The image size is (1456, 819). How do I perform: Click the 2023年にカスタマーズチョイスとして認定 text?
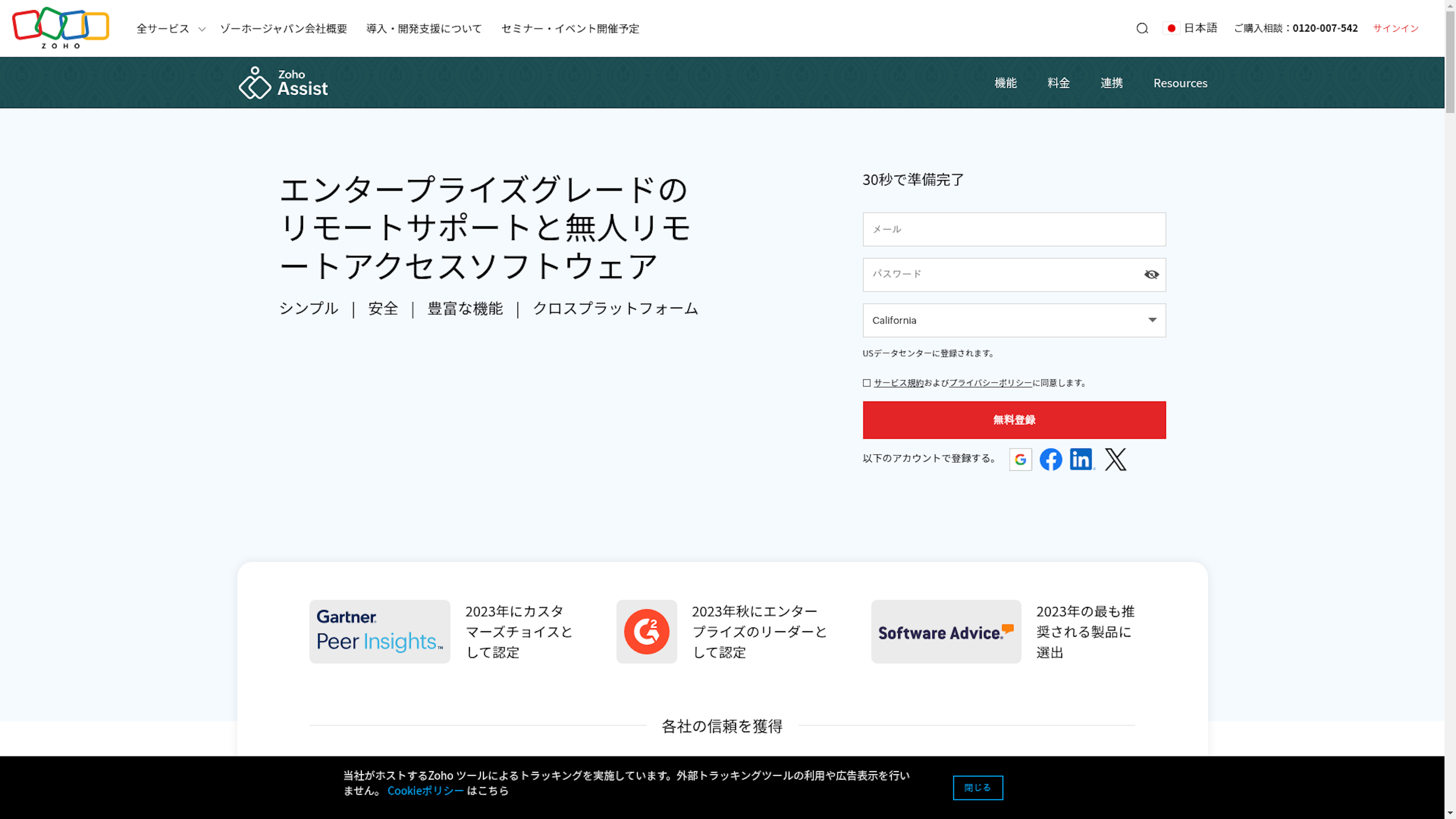(x=519, y=631)
